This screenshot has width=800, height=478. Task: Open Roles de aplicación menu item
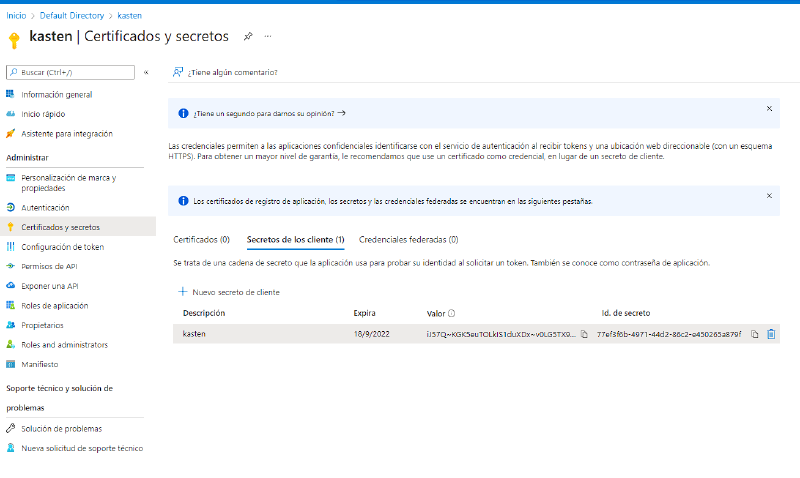coord(55,306)
